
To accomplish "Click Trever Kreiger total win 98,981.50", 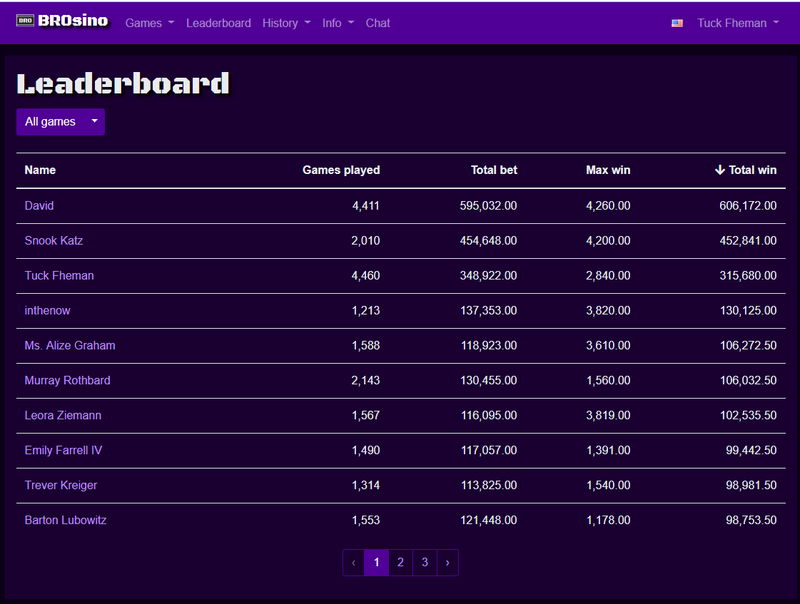I will pos(751,485).
